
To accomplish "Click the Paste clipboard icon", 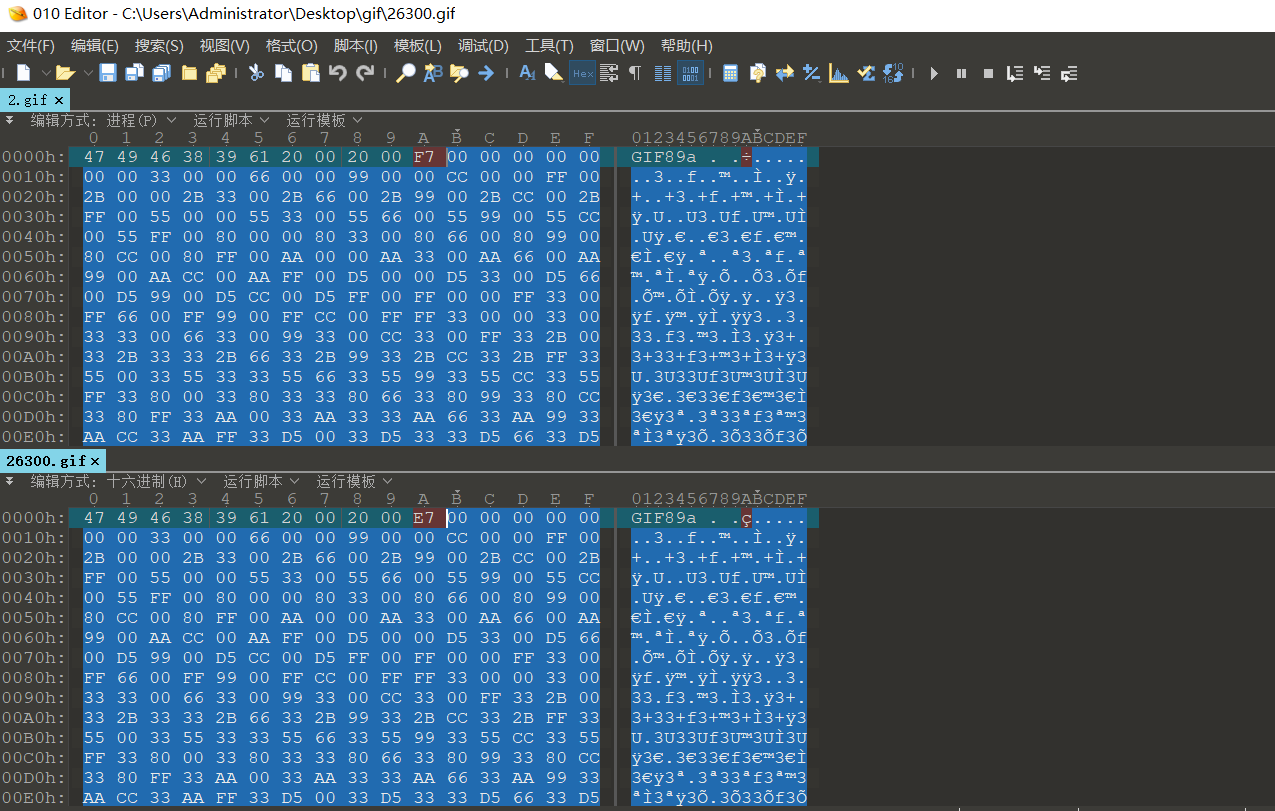I will click(x=310, y=73).
